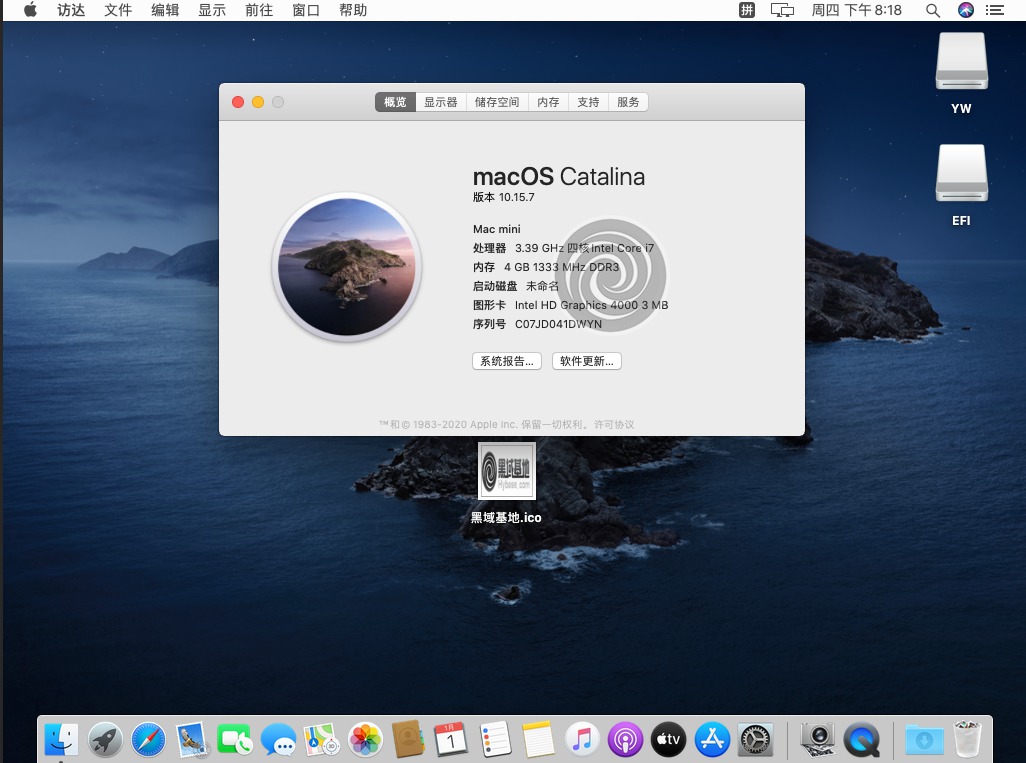This screenshot has height=763, width=1026.
Task: Launch Photos colorful flower icon
Action: click(365, 740)
